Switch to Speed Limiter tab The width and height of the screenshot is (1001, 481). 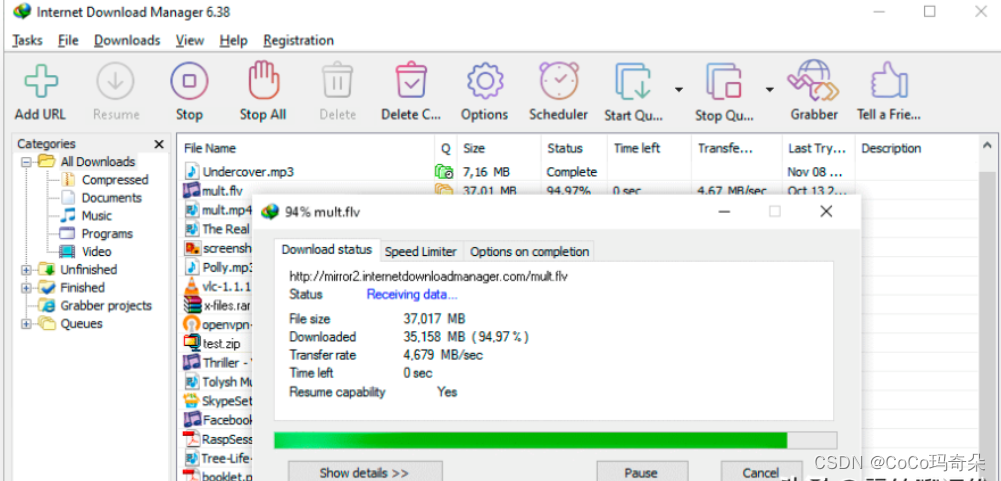pos(421,252)
